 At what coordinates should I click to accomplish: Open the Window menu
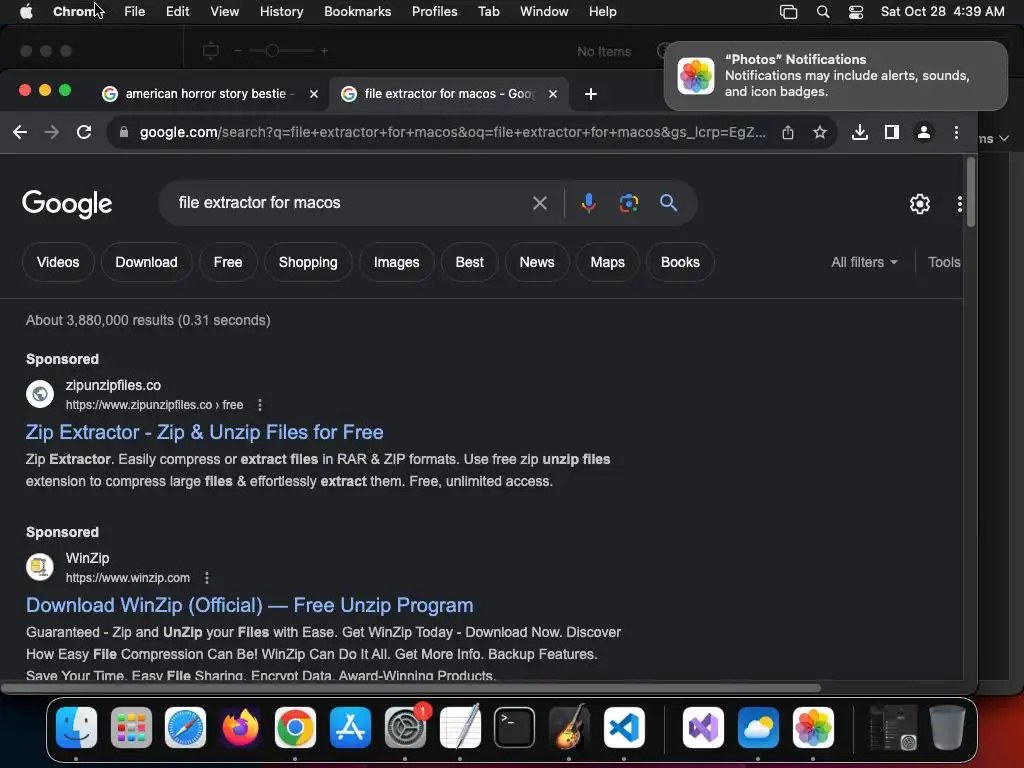coord(544,12)
